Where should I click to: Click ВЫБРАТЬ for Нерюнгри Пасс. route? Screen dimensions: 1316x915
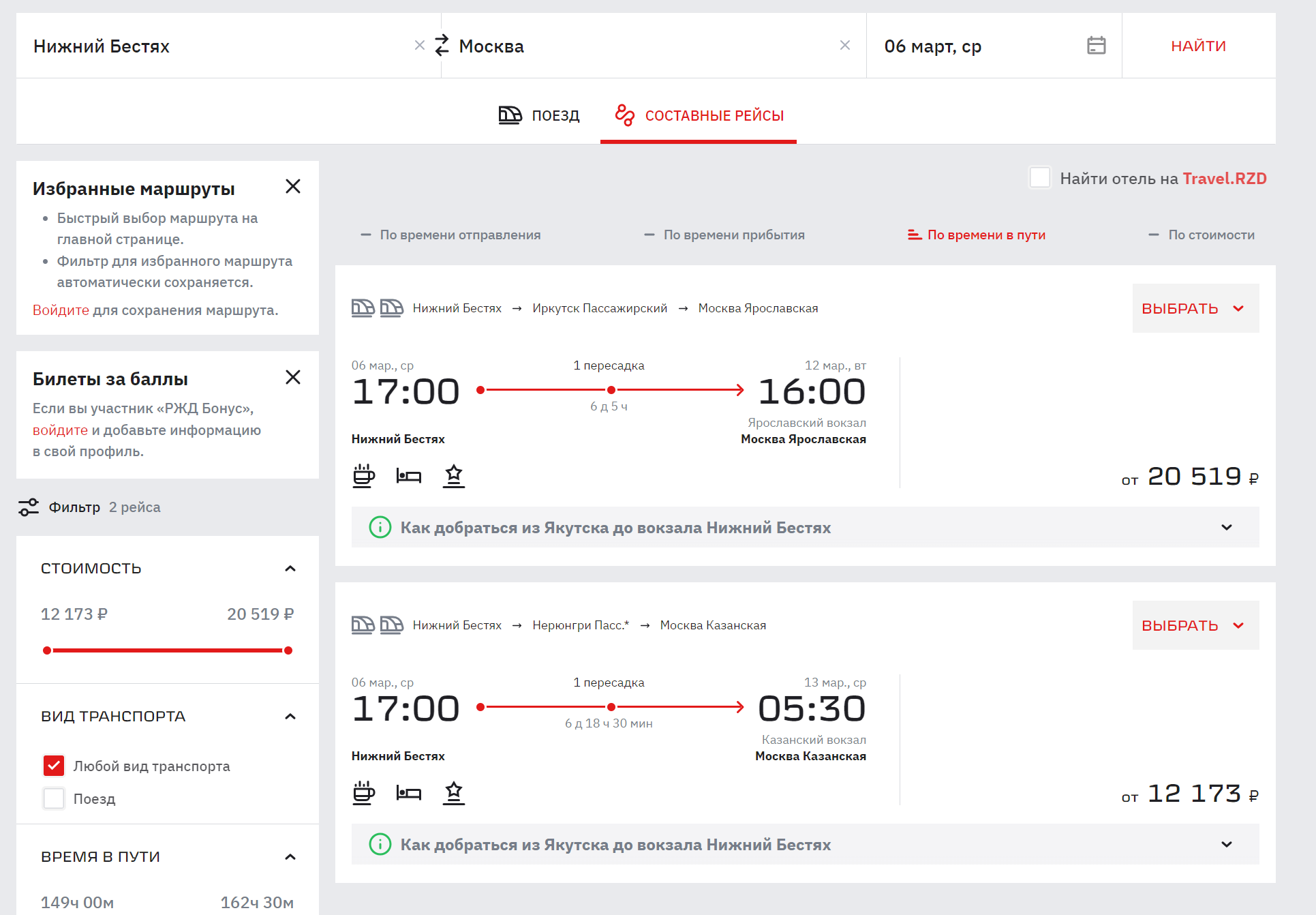[x=1195, y=625]
